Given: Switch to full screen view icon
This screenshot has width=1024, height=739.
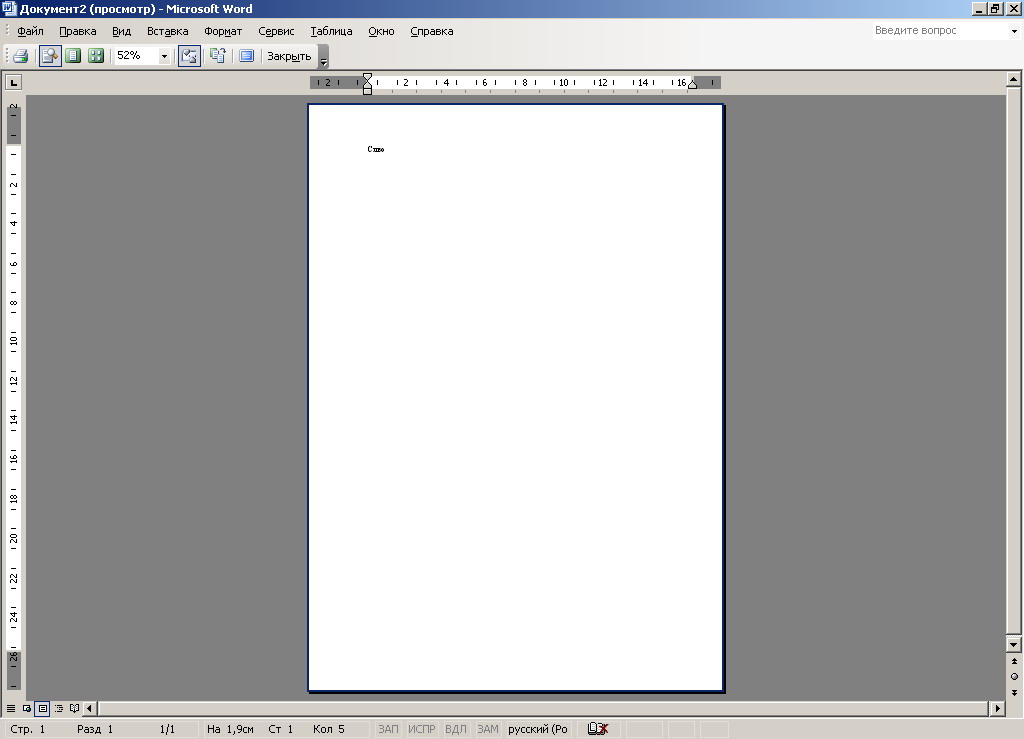Looking at the screenshot, I should tap(246, 56).
